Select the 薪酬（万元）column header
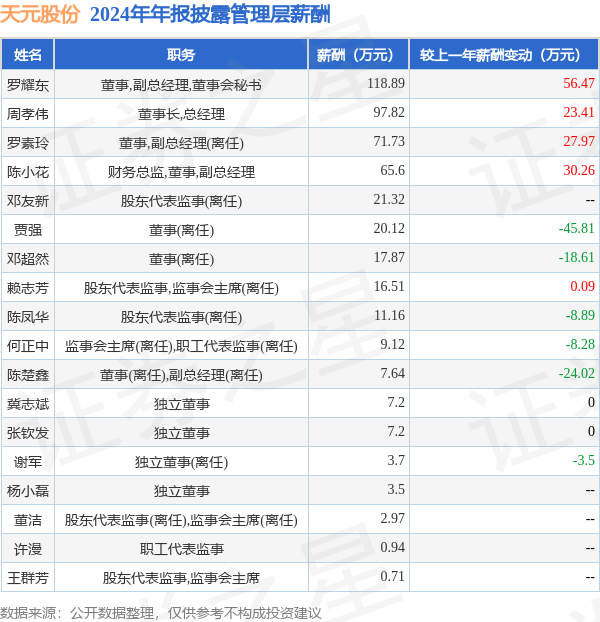The image size is (600, 622). click(x=358, y=55)
